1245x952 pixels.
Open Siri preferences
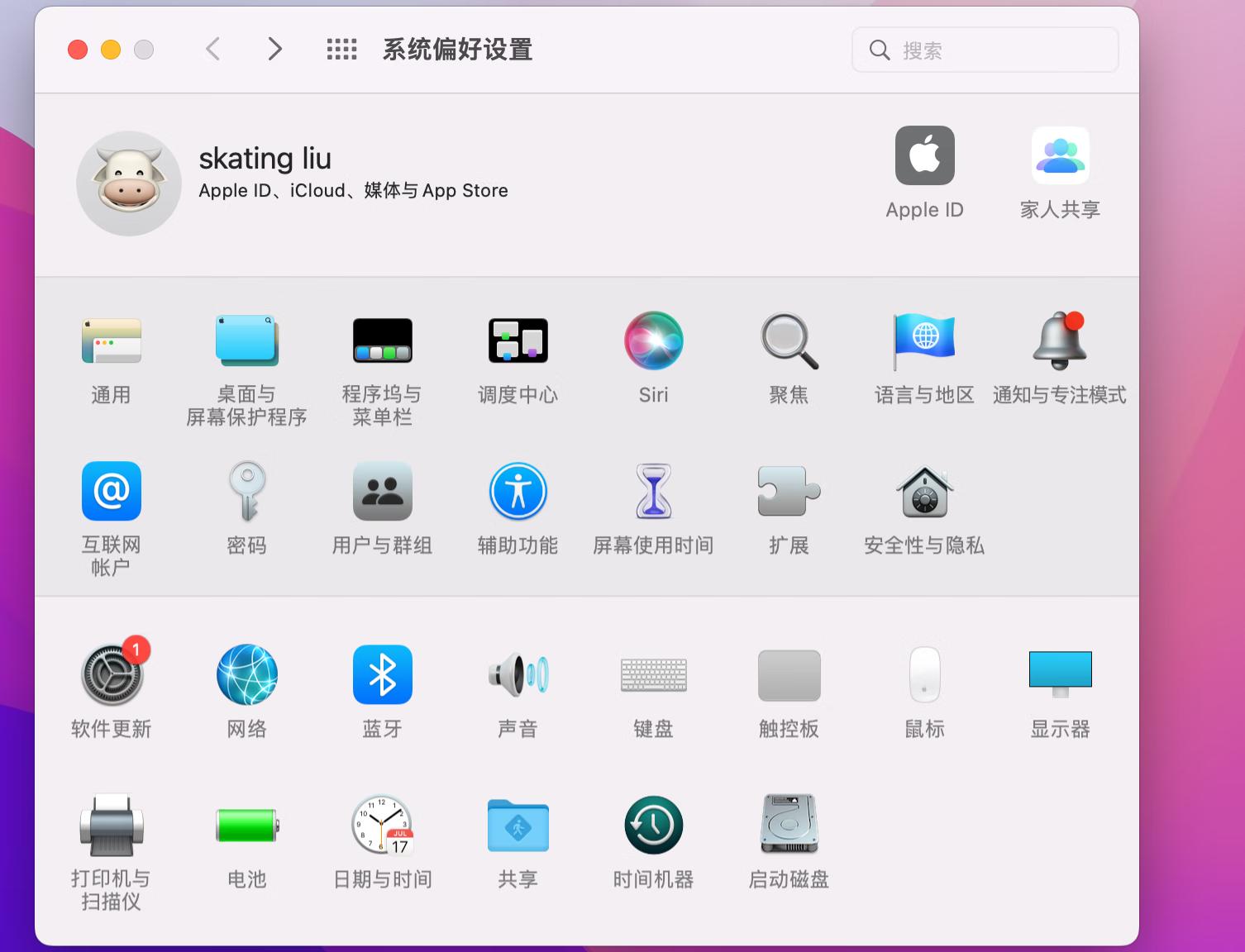click(x=653, y=340)
